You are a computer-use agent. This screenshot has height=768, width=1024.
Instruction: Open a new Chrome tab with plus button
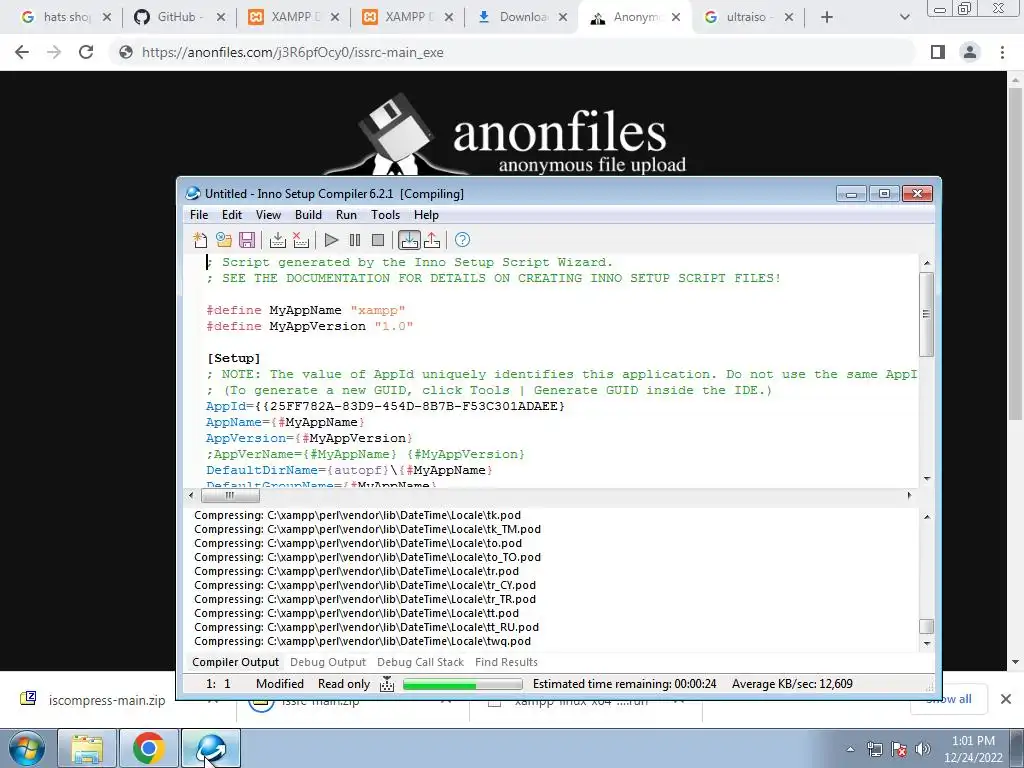pyautogui.click(x=827, y=17)
